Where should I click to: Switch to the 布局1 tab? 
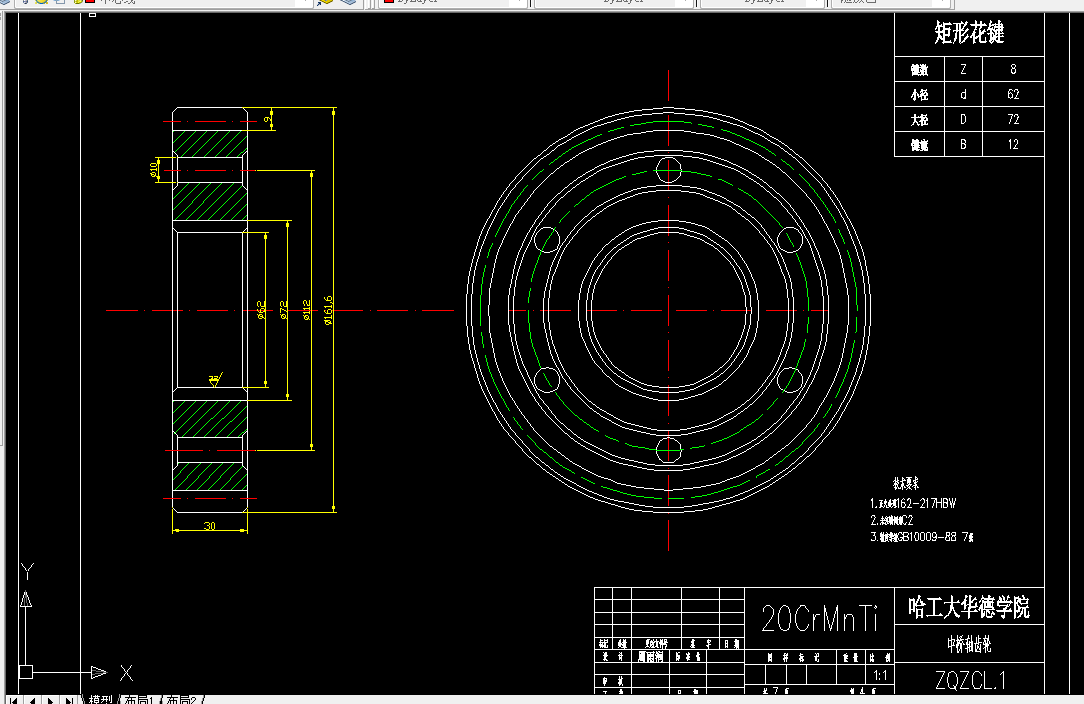(x=139, y=700)
